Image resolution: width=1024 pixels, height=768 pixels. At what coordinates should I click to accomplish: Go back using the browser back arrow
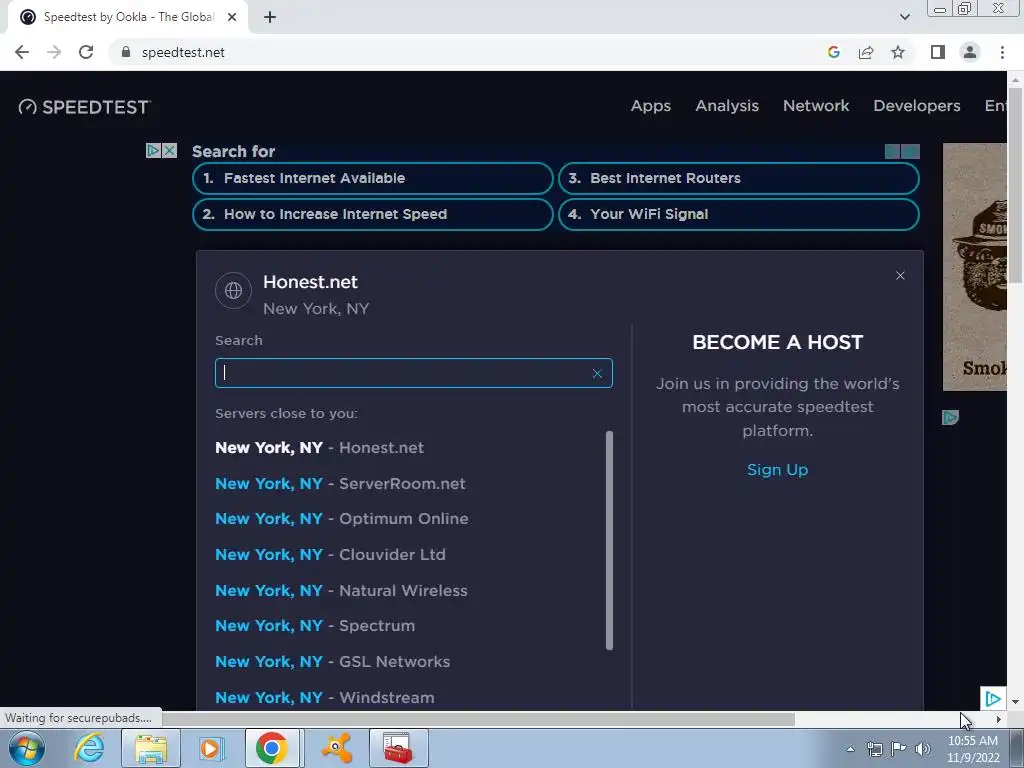pyautogui.click(x=22, y=52)
